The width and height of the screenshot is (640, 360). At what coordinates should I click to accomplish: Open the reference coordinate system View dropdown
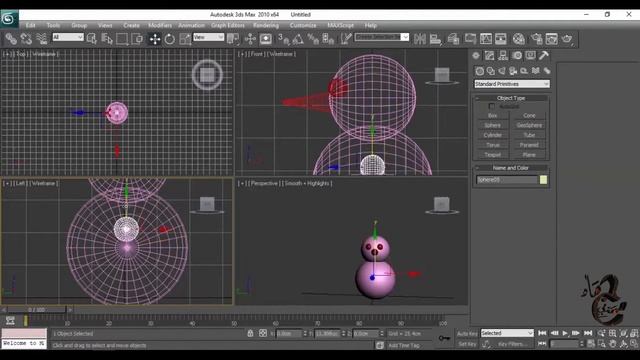click(208, 37)
